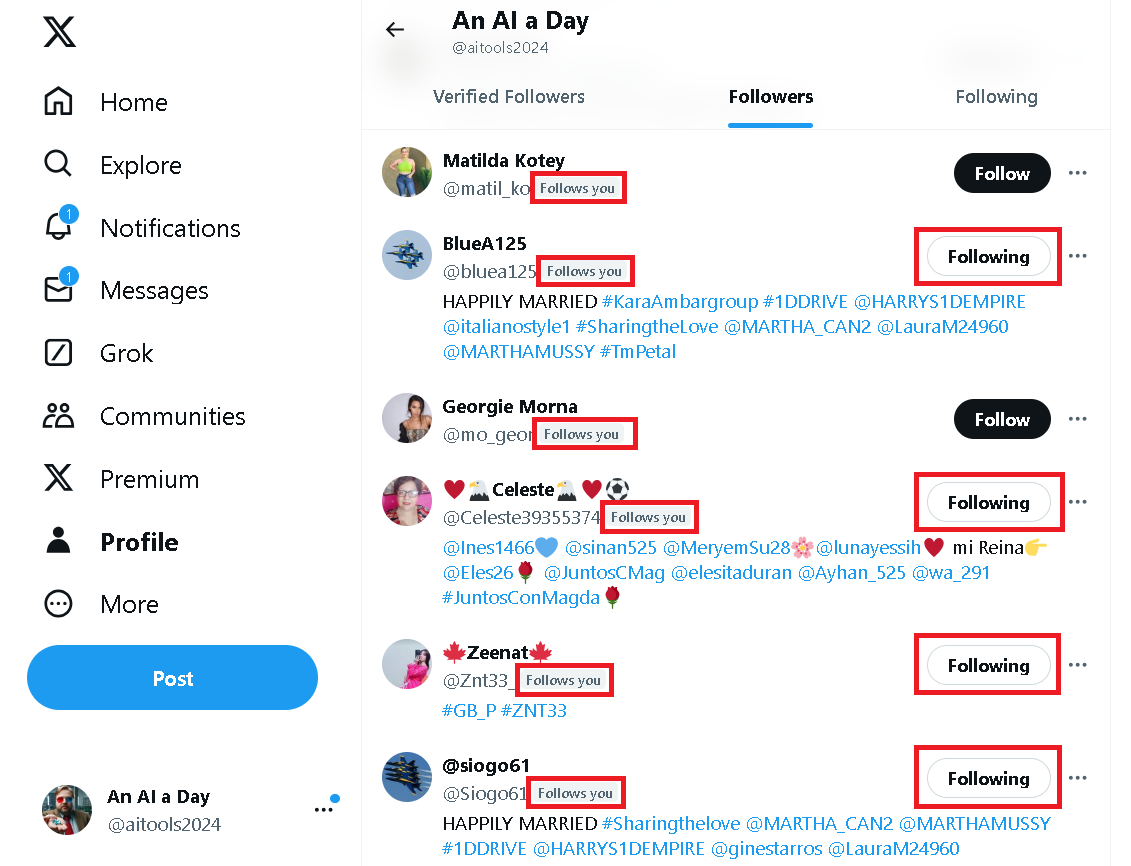Follow Georgie Morna
Screen dimensions: 1131x866
1002,419
